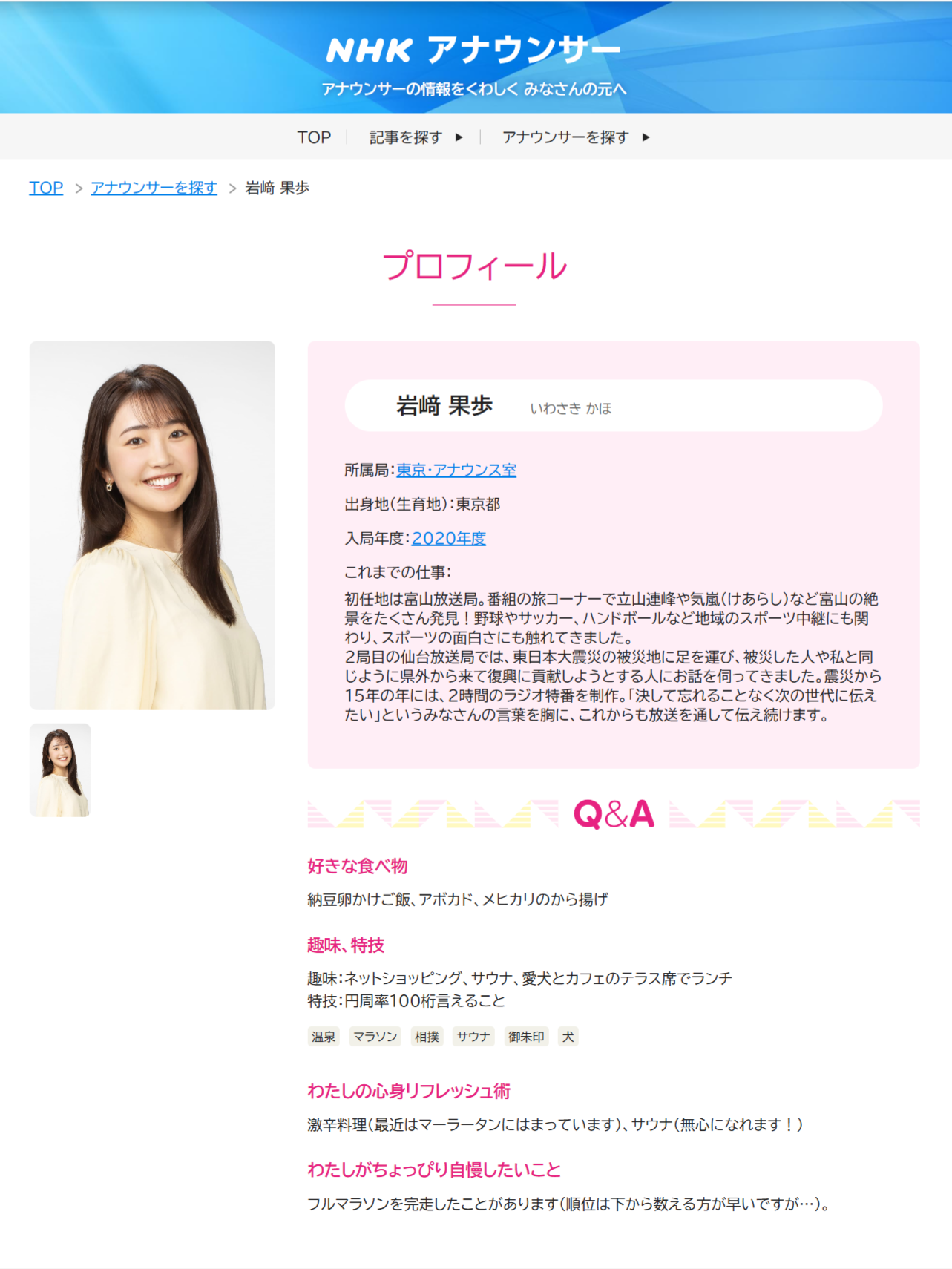952x1269 pixels.
Task: Select アナウンサーを探す in the navigation bar
Action: [x=565, y=137]
